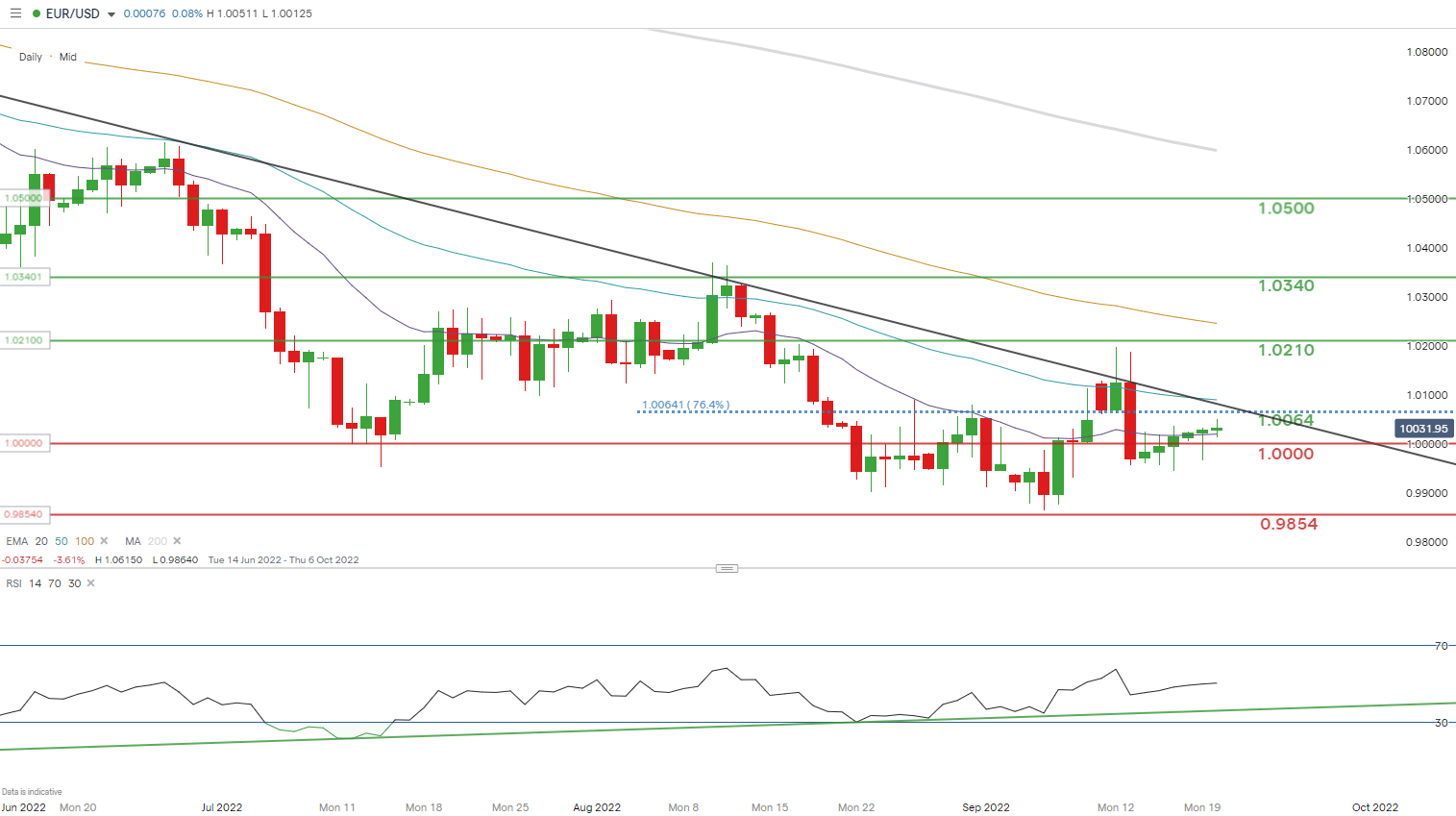Click the Jul 2022 date axis label
This screenshot has width=1456, height=816.
coord(222,807)
